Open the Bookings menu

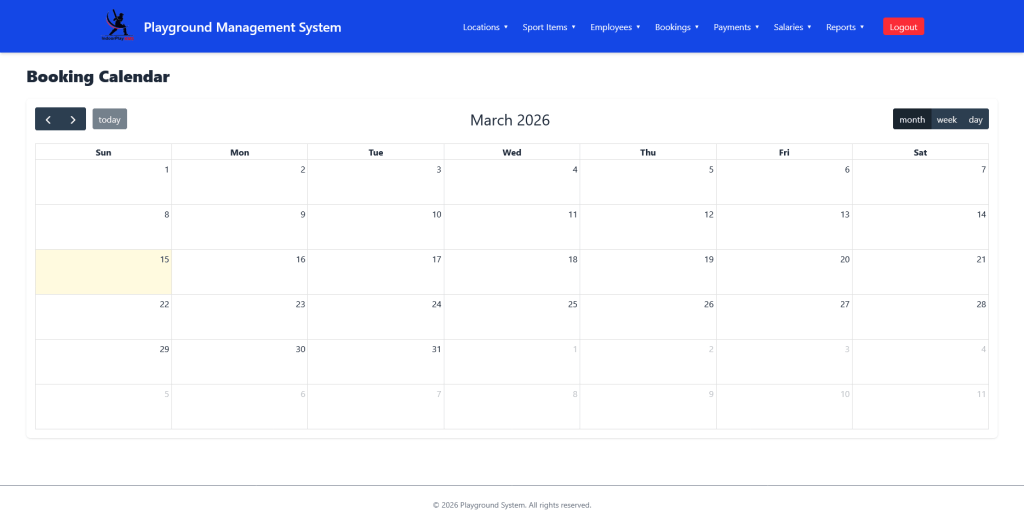click(677, 27)
